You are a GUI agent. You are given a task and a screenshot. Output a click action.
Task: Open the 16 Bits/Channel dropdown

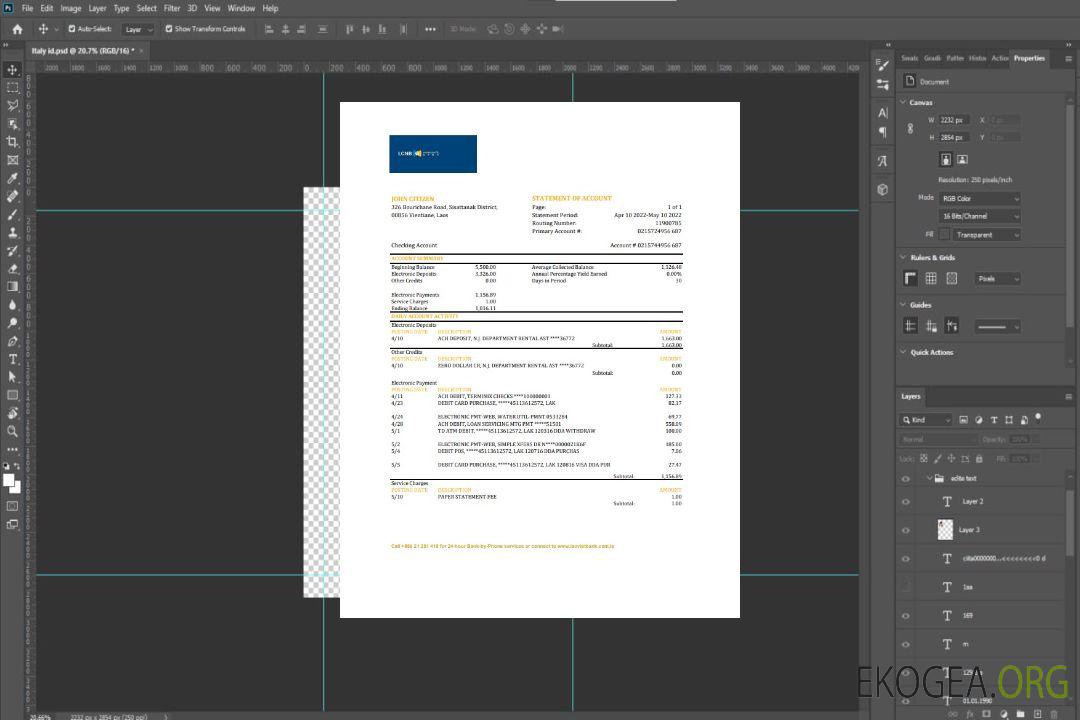click(x=979, y=216)
